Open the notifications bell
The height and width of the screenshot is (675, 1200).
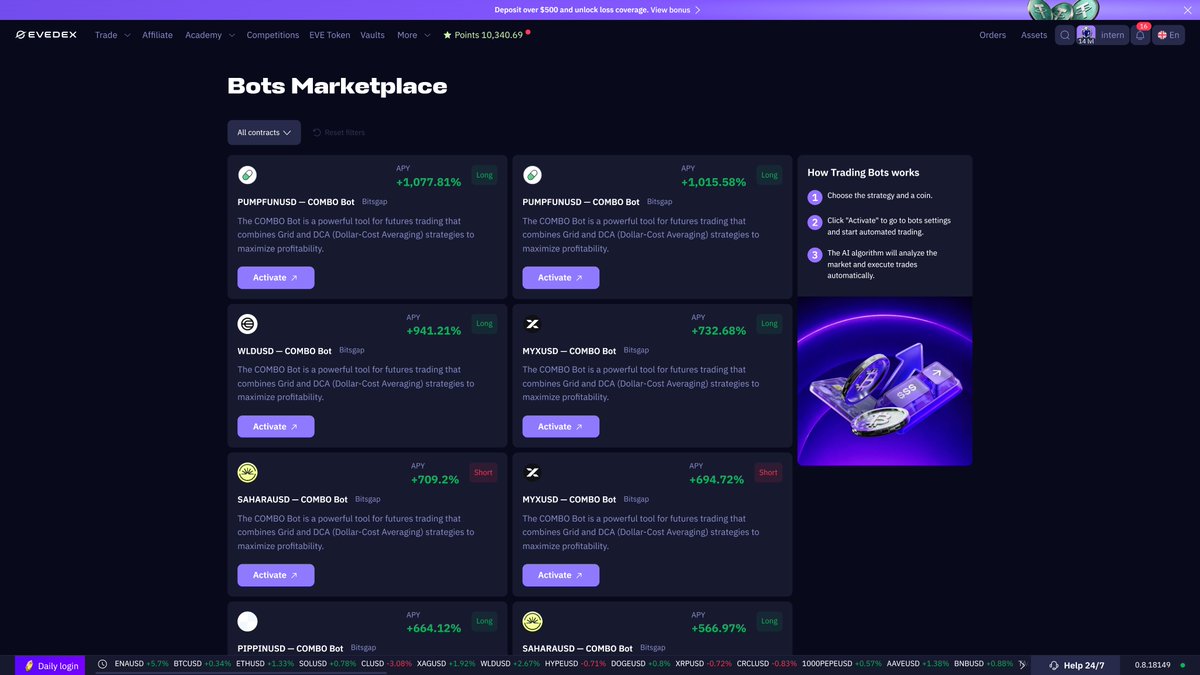pyautogui.click(x=1140, y=35)
